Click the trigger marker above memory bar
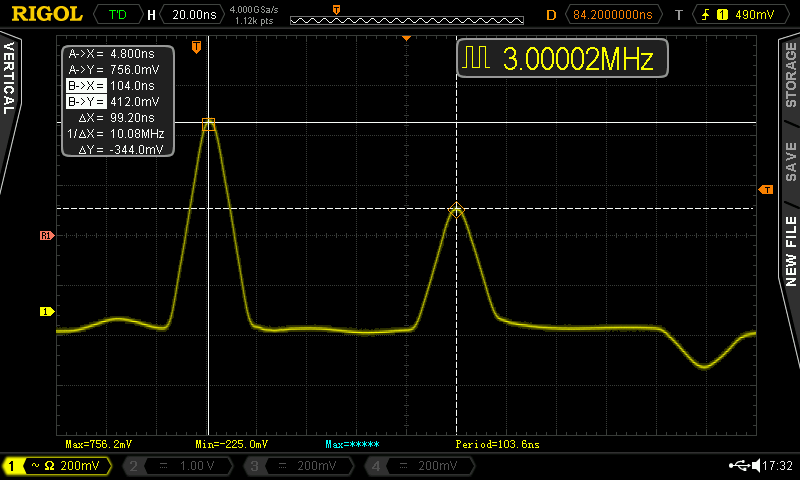 pyautogui.click(x=336, y=10)
